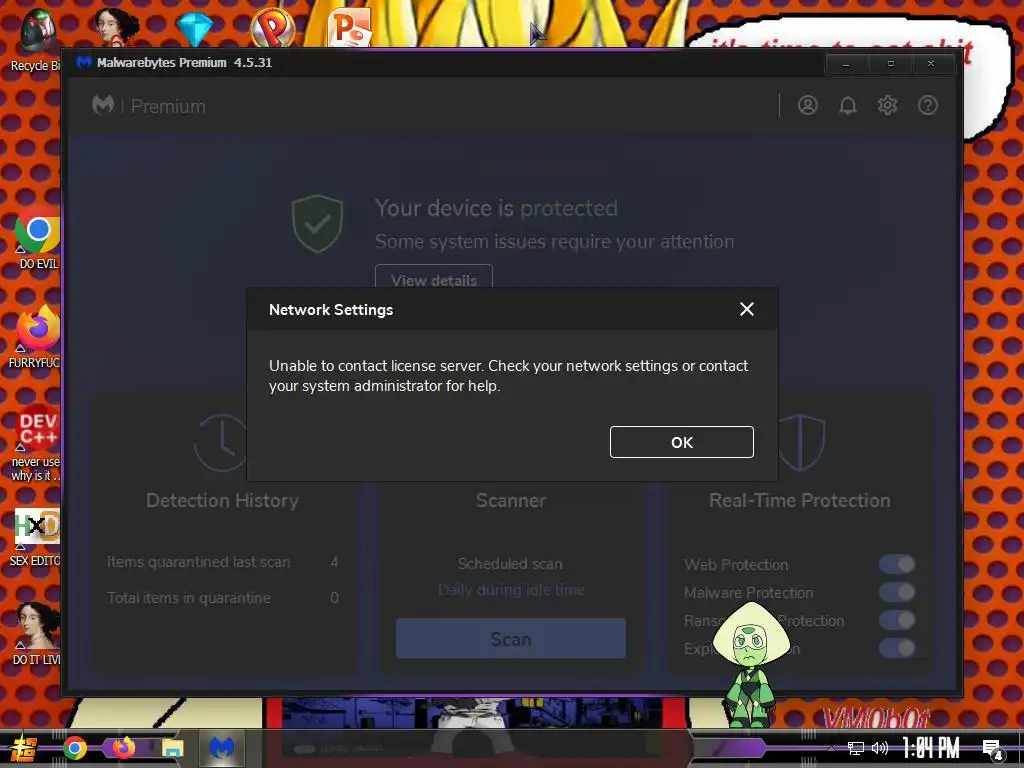Click the green protected shield icon
1024x768 pixels.
click(317, 223)
